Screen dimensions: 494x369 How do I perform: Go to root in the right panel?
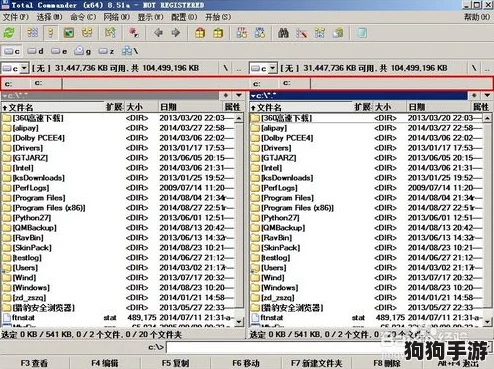pos(474,68)
